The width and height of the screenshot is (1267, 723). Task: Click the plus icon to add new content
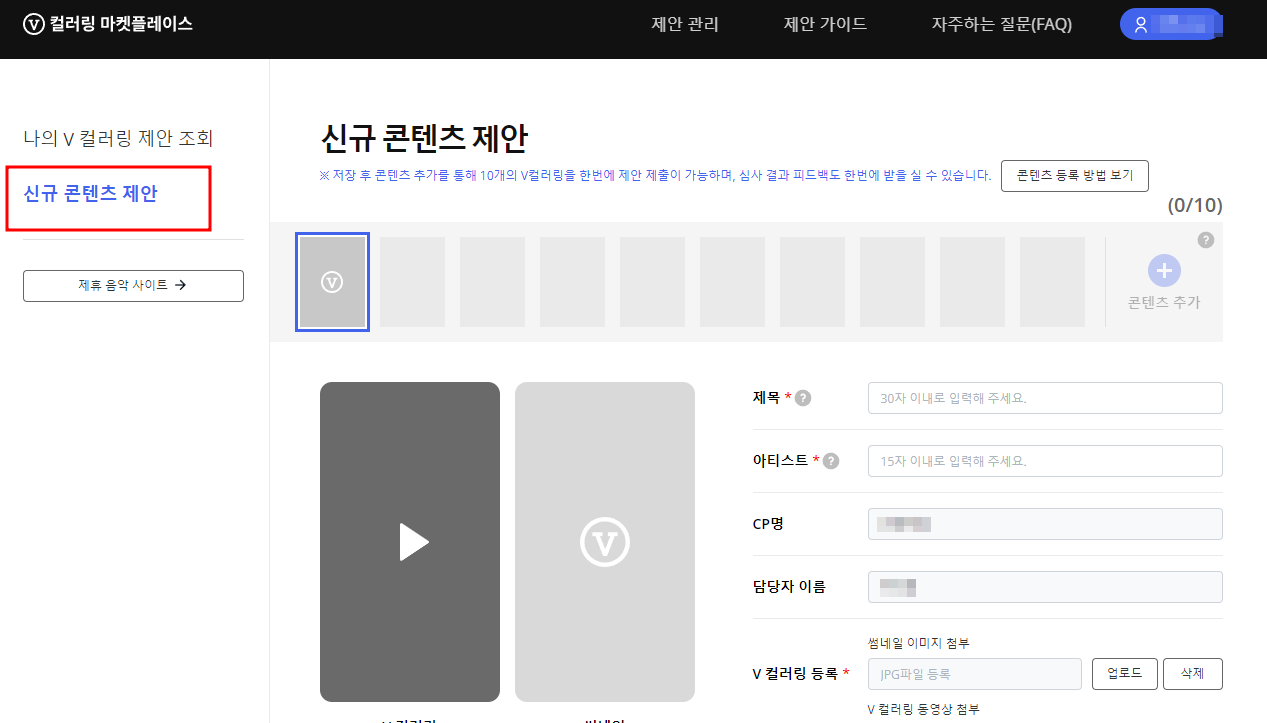[1163, 268]
